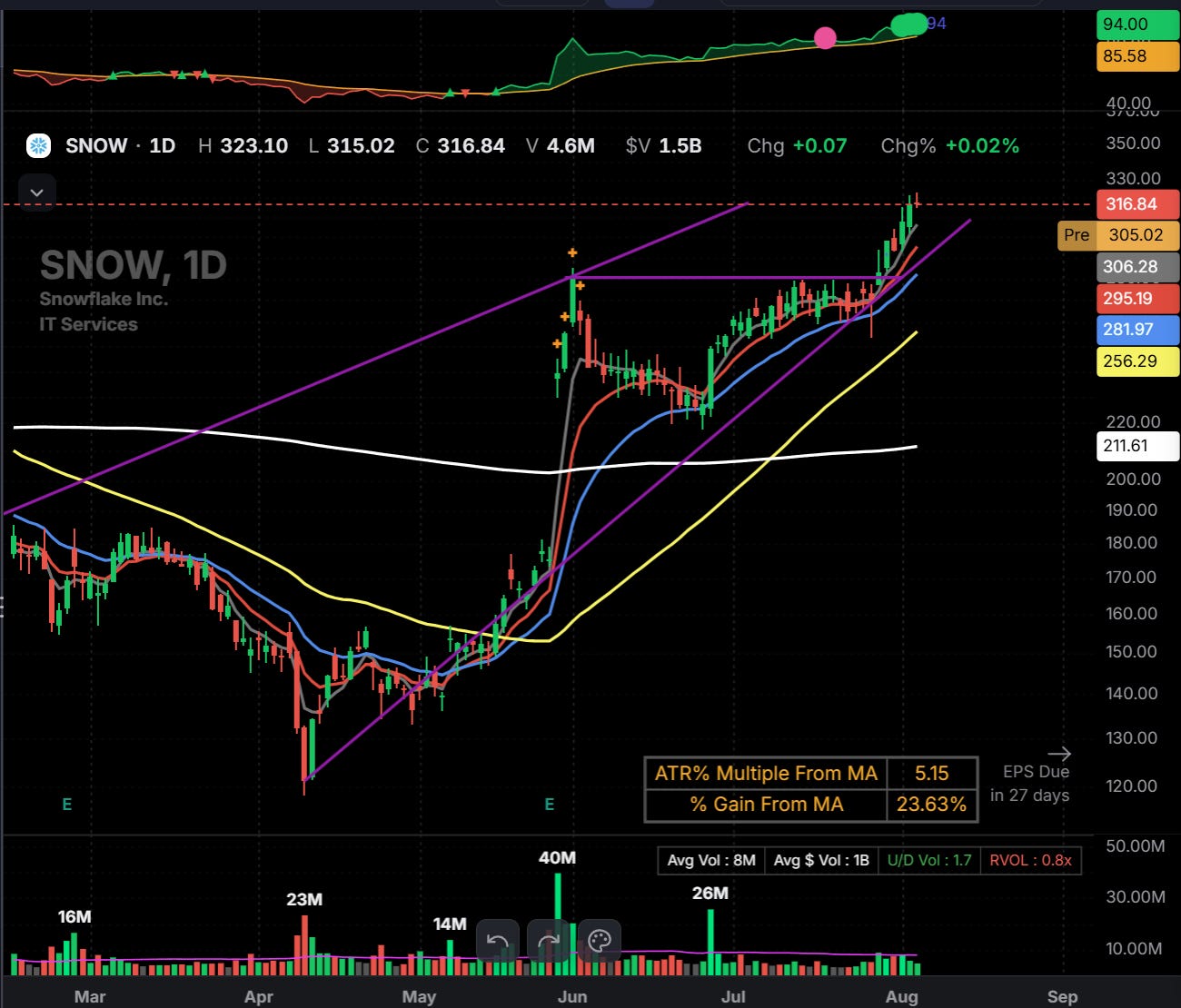
Task: Click the gray 306.28 axis label
Action: coord(1137,267)
